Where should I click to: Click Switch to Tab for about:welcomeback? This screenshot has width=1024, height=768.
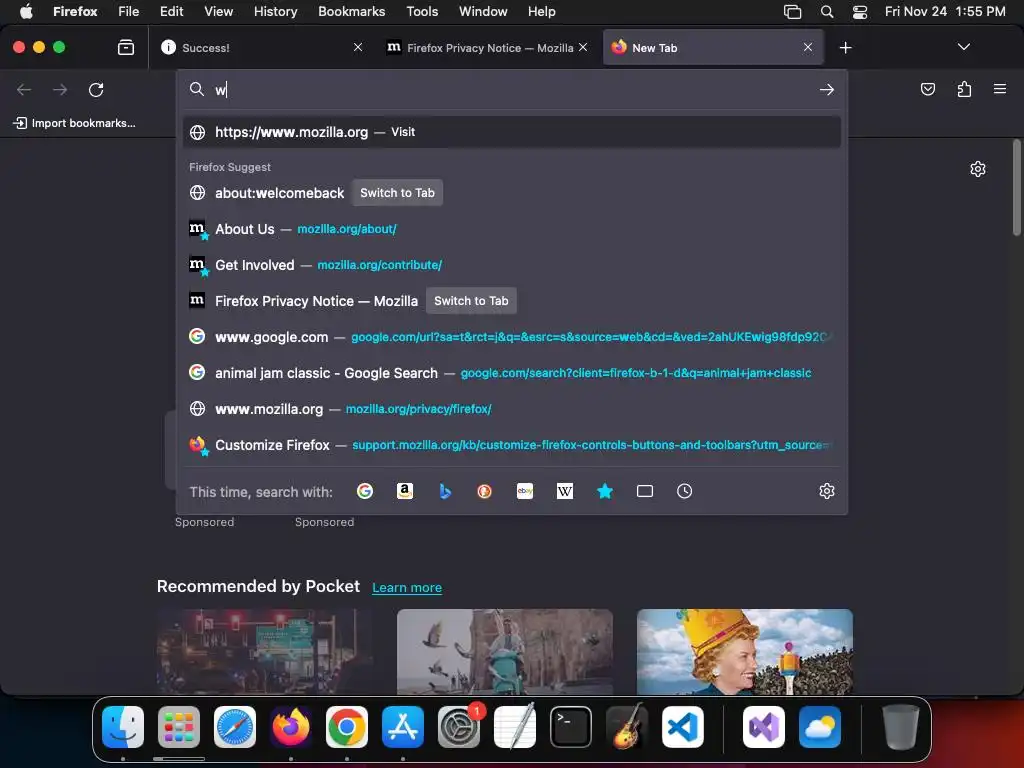pos(397,193)
